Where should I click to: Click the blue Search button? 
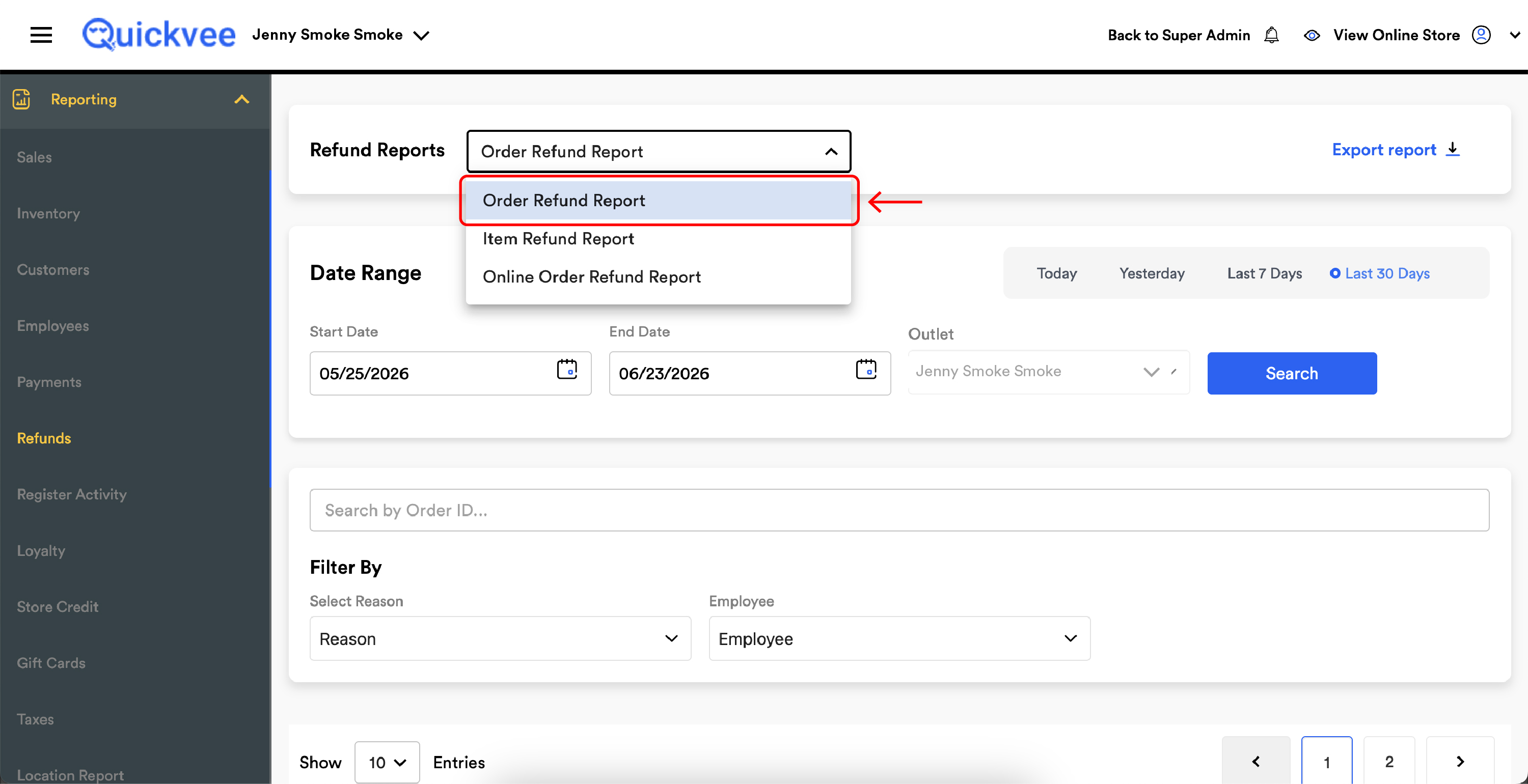[x=1291, y=373]
